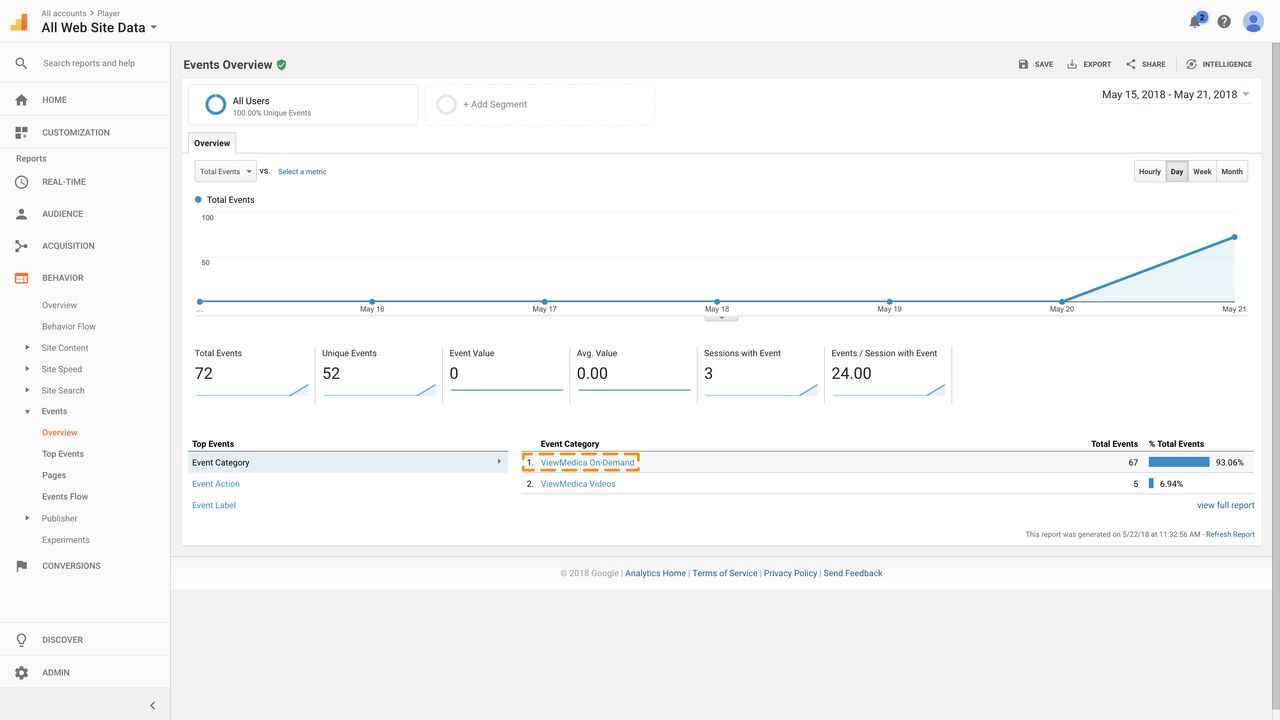This screenshot has width=1280, height=720.
Task: Open the date range selector dropdown
Action: point(1172,94)
